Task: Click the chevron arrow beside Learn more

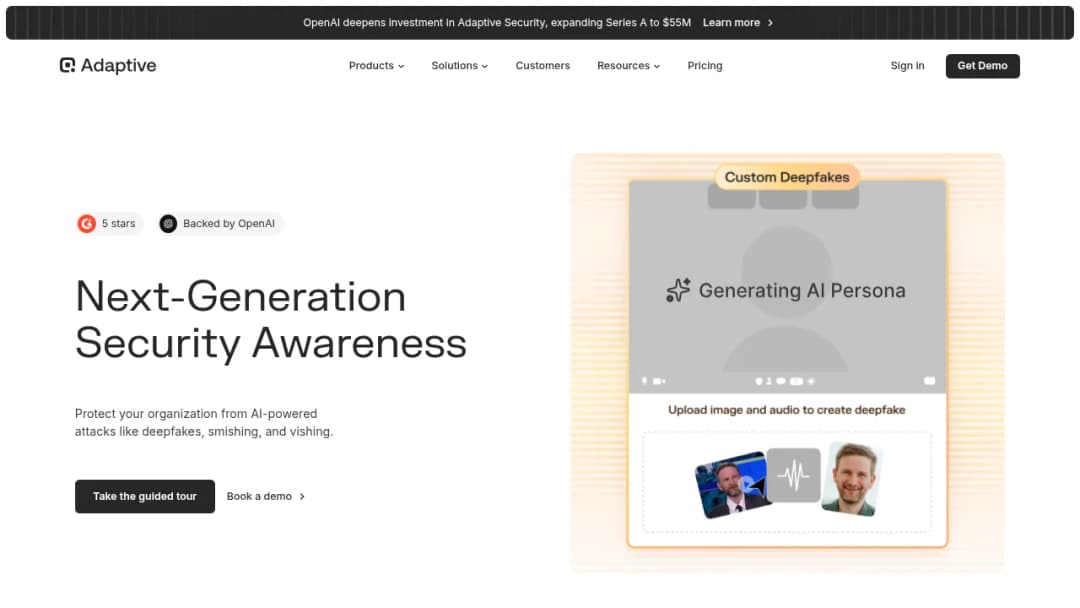Action: pos(770,23)
